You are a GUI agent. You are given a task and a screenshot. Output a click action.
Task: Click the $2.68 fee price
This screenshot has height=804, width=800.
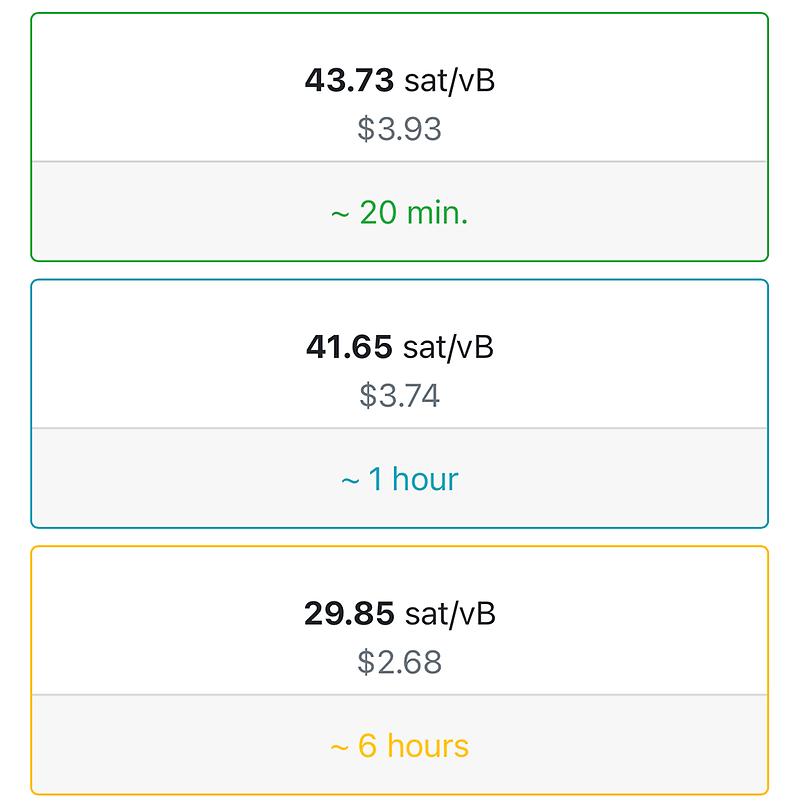click(399, 662)
